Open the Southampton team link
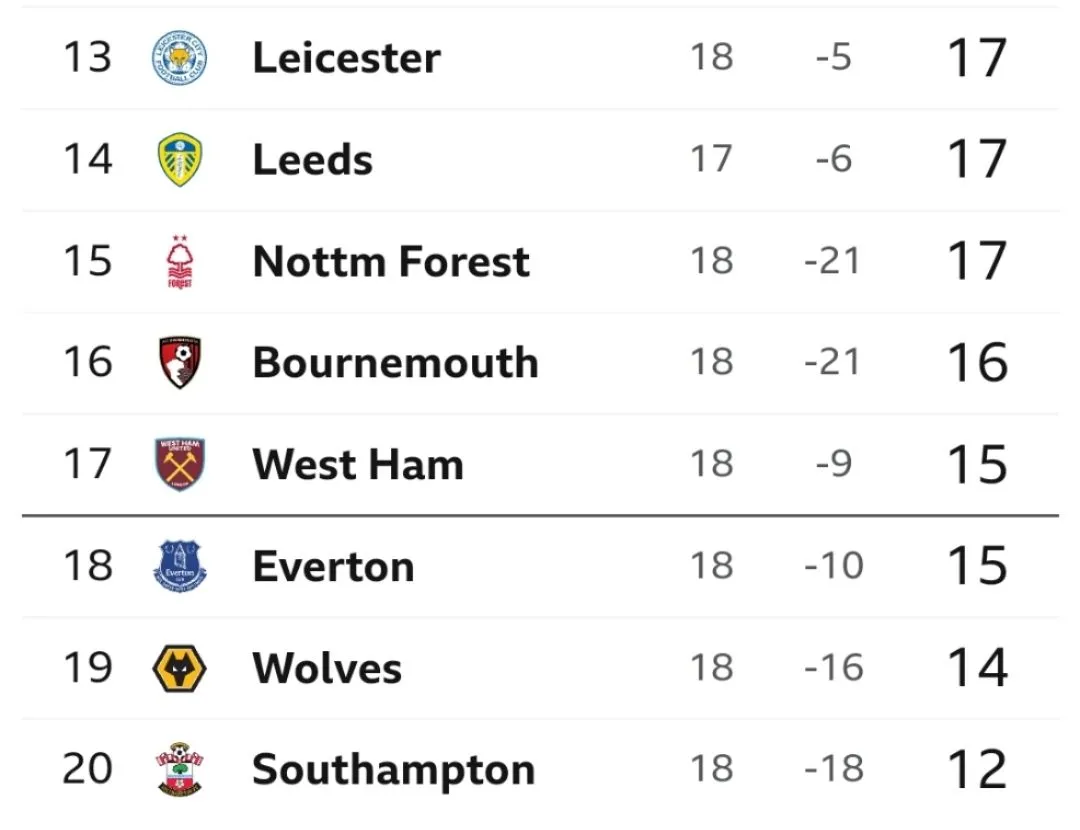Viewport: 1080px width, 830px height. pyautogui.click(x=393, y=771)
